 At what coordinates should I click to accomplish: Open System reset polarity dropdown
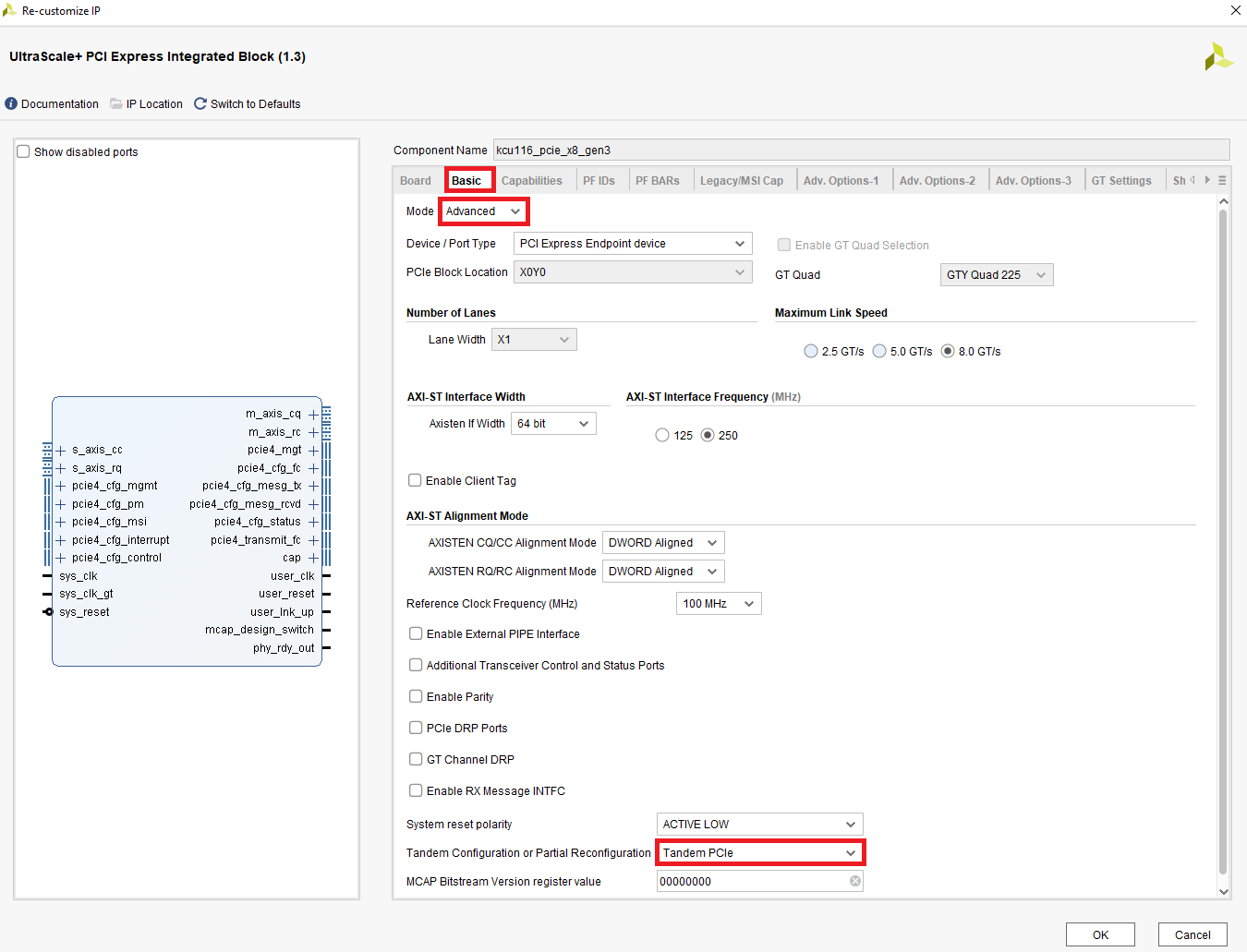[x=760, y=824]
